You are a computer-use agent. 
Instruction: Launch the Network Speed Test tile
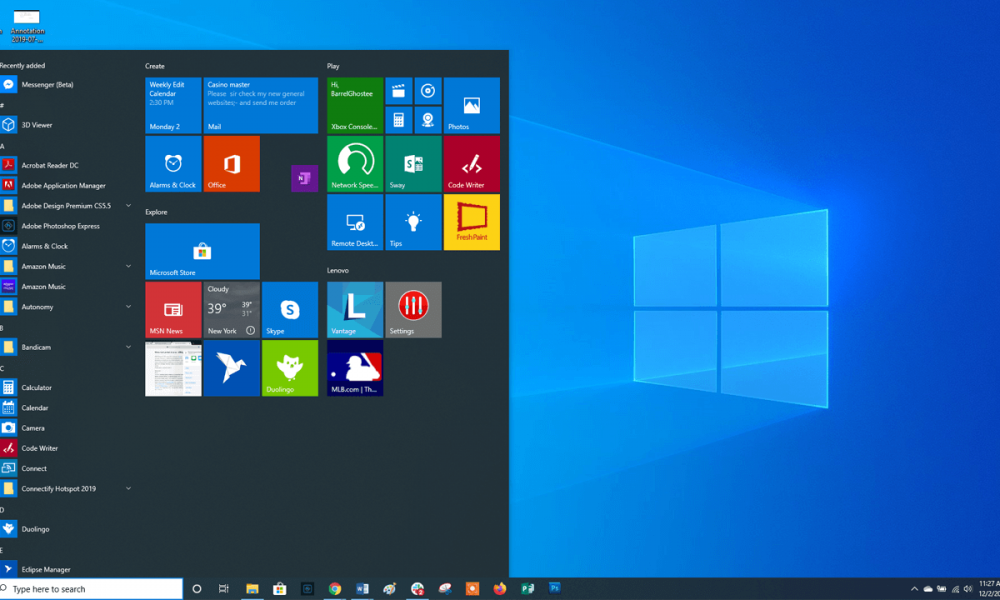coord(355,164)
